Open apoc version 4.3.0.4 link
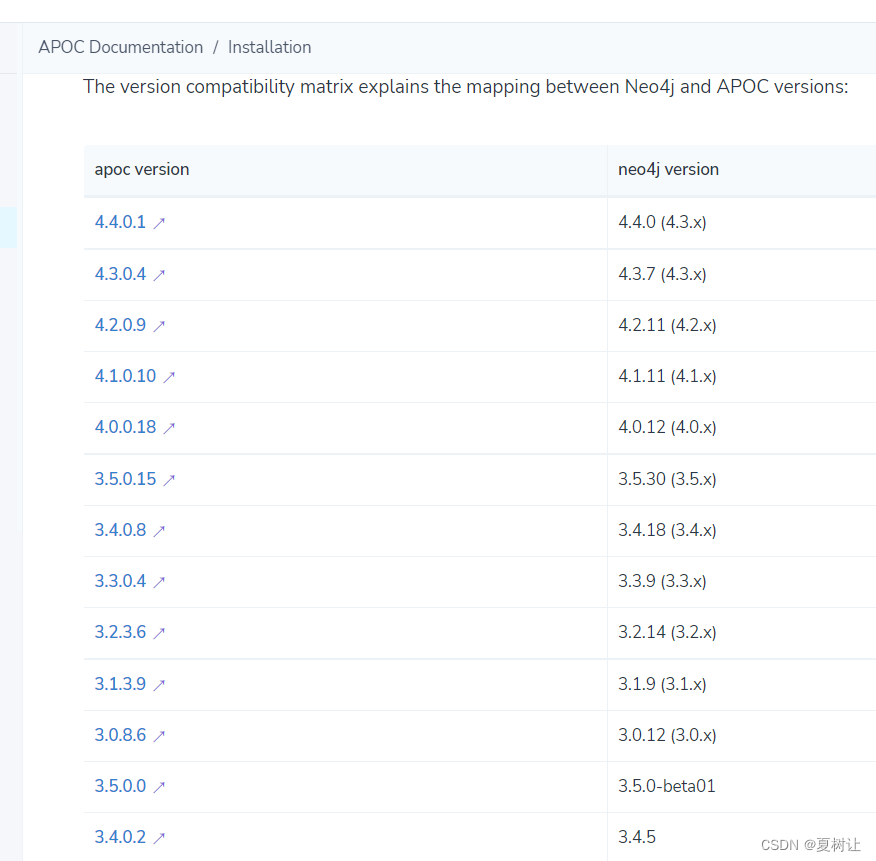This screenshot has width=876, height=861. pos(120,274)
